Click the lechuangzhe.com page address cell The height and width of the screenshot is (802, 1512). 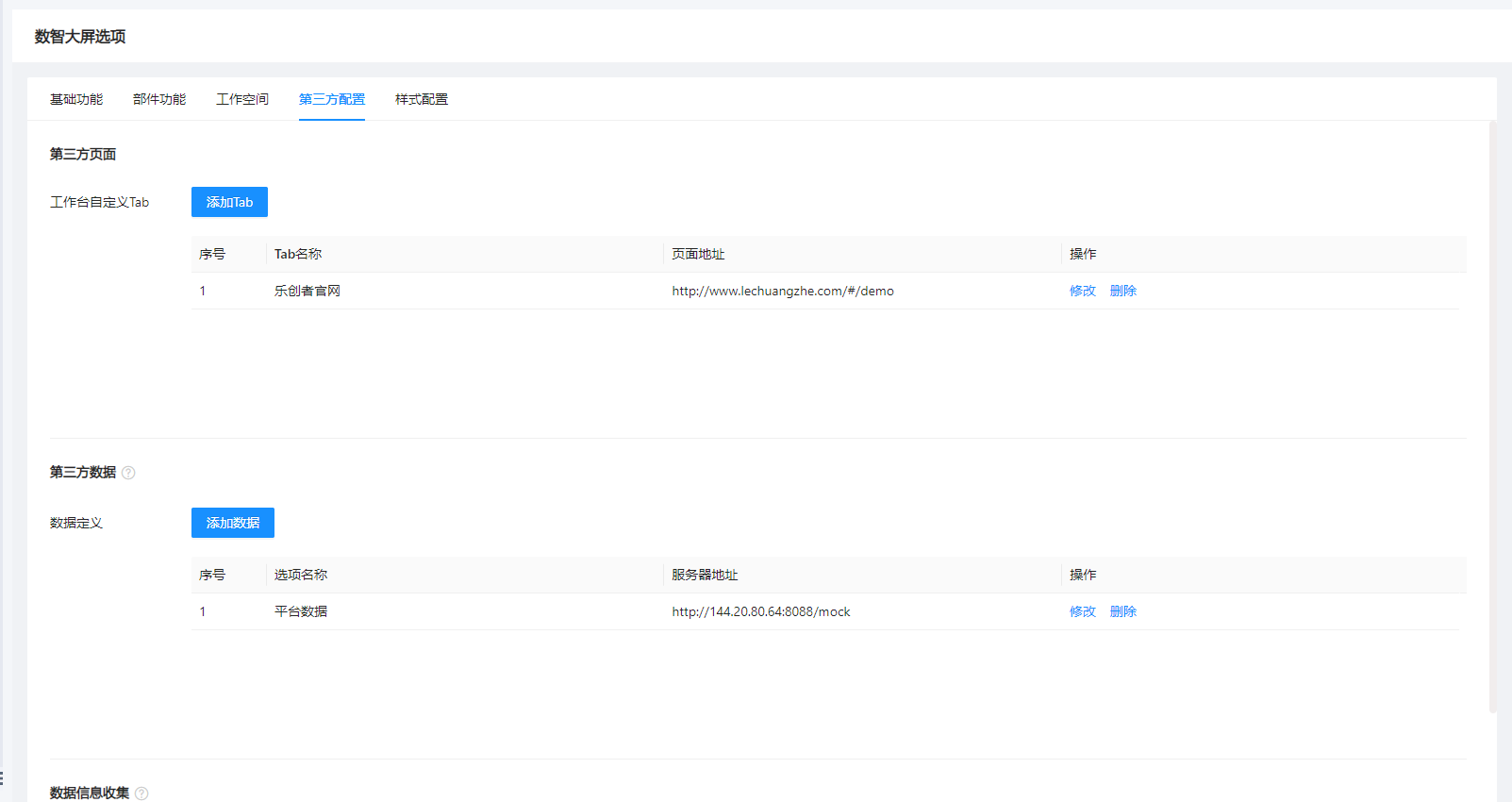tap(783, 291)
